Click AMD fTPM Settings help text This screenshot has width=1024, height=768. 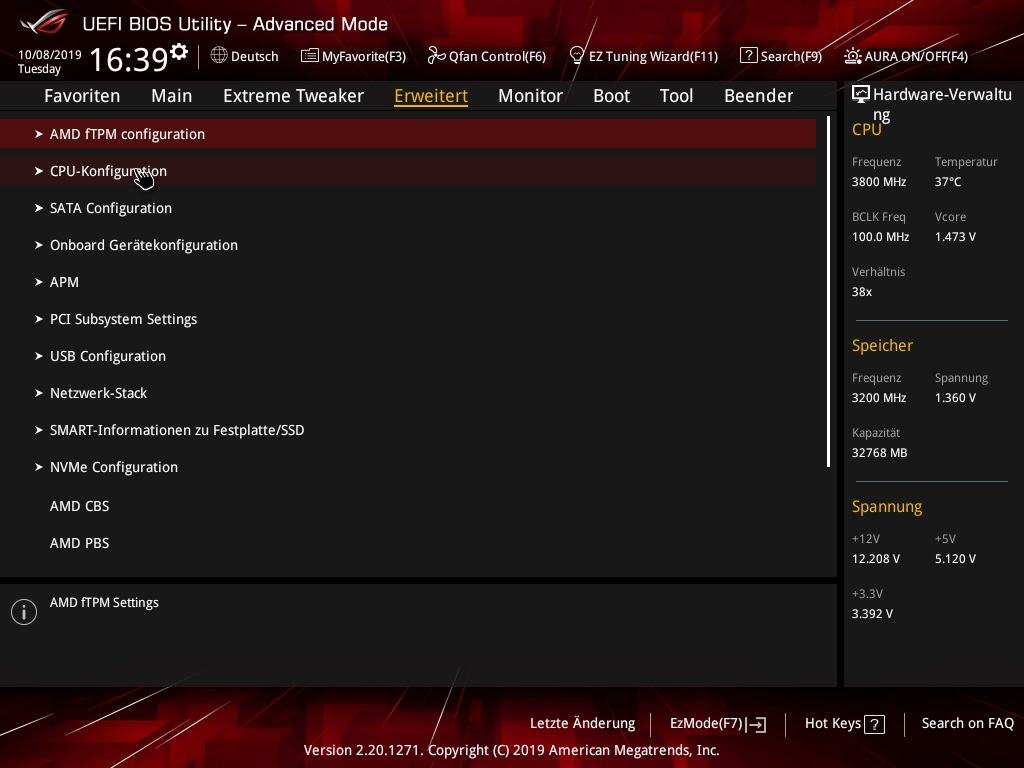(x=104, y=603)
